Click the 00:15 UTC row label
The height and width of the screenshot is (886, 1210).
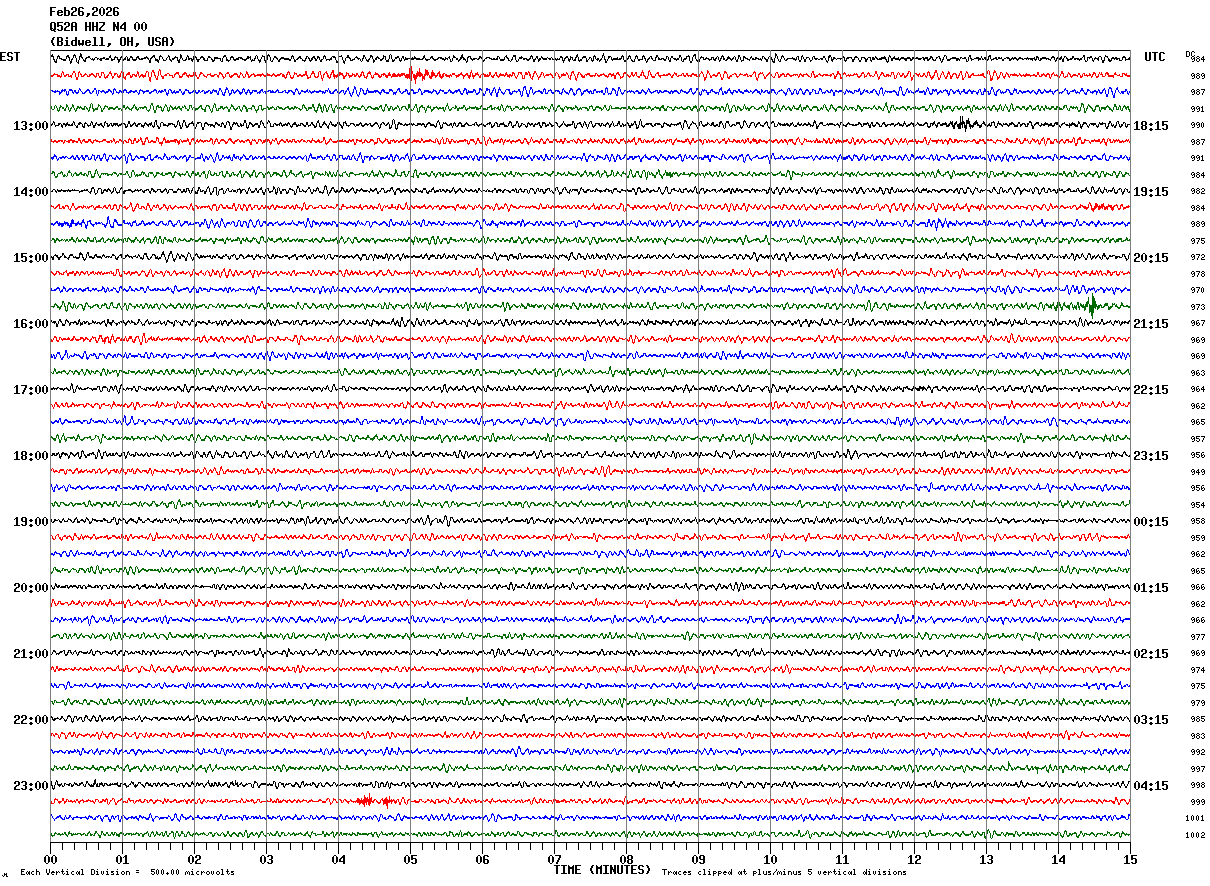[x=1151, y=522]
